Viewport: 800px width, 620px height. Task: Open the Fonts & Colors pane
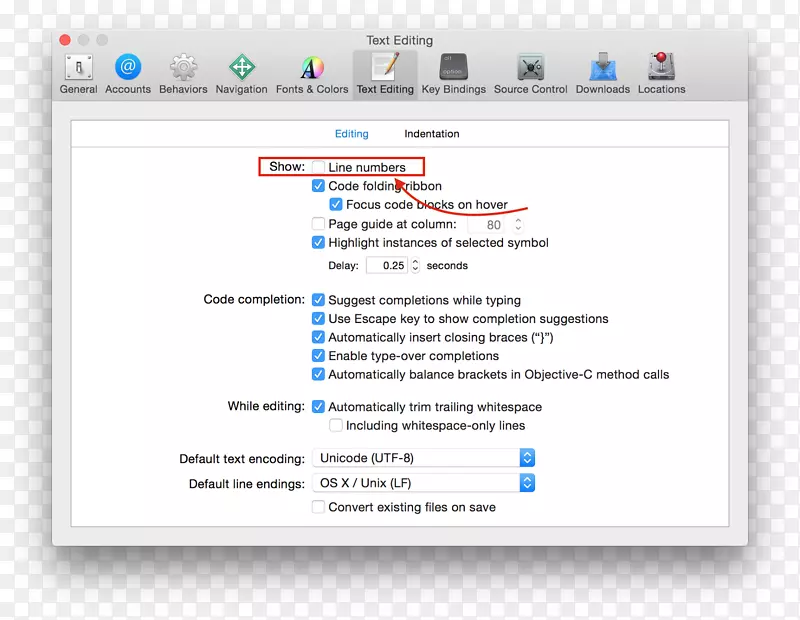click(311, 70)
